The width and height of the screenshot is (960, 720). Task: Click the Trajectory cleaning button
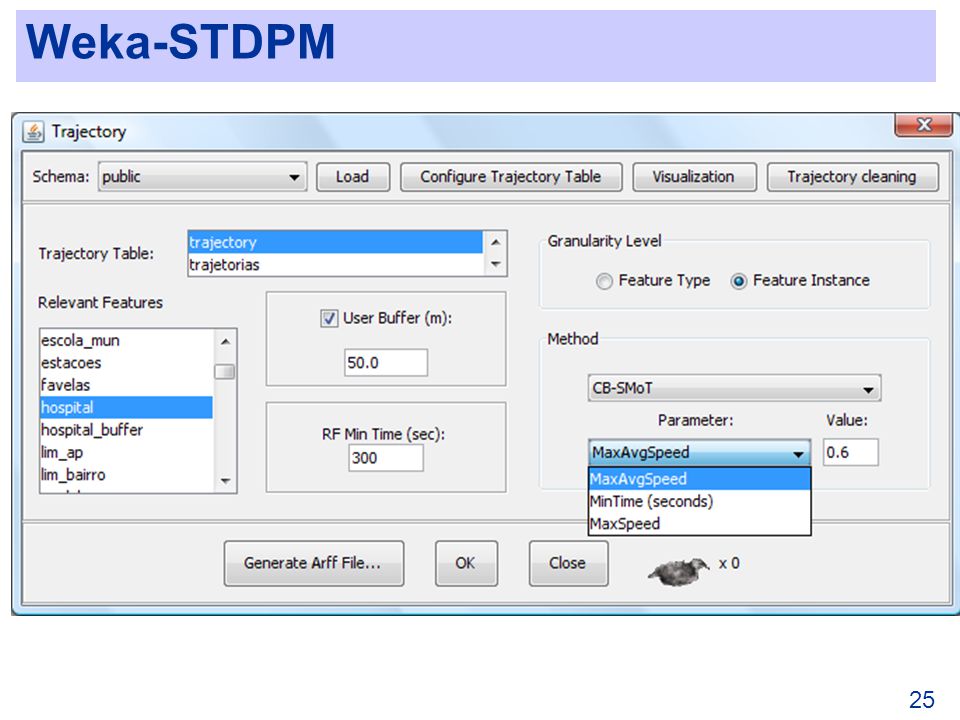pos(852,177)
